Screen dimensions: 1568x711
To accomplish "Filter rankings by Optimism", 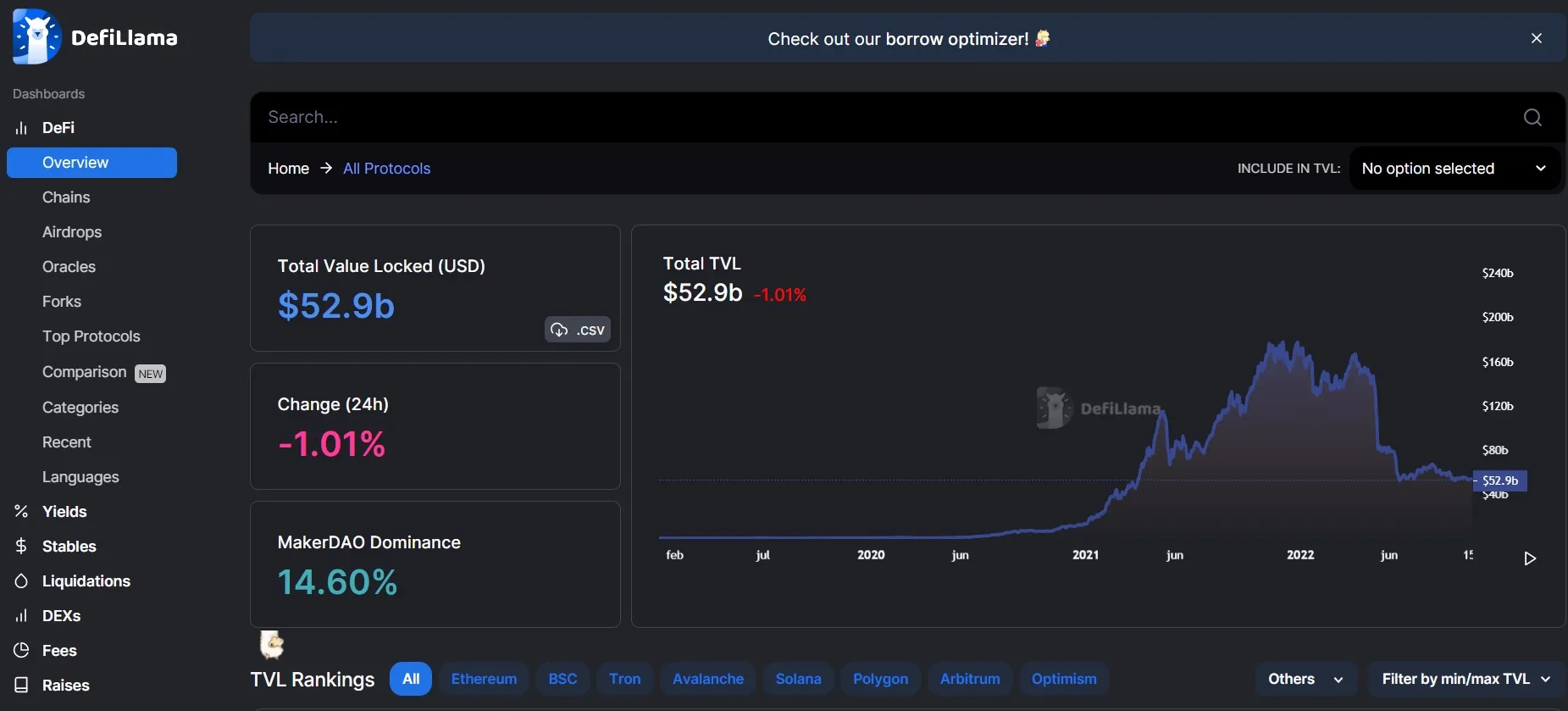I will pyautogui.click(x=1064, y=679).
